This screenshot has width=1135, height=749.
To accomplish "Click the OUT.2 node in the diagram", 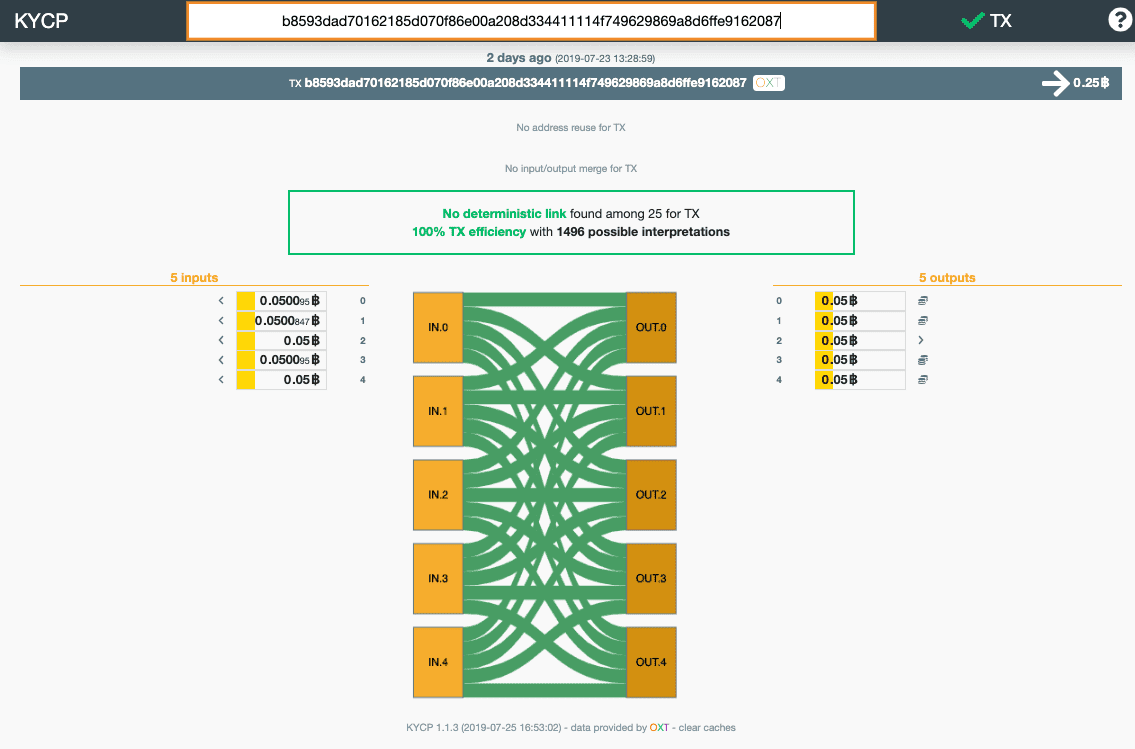I will pos(651,495).
